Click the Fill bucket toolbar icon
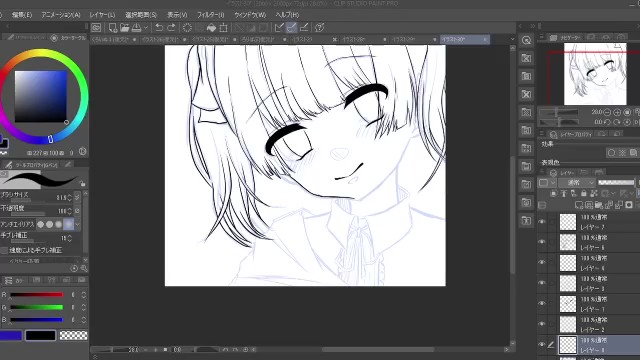 coord(211,28)
